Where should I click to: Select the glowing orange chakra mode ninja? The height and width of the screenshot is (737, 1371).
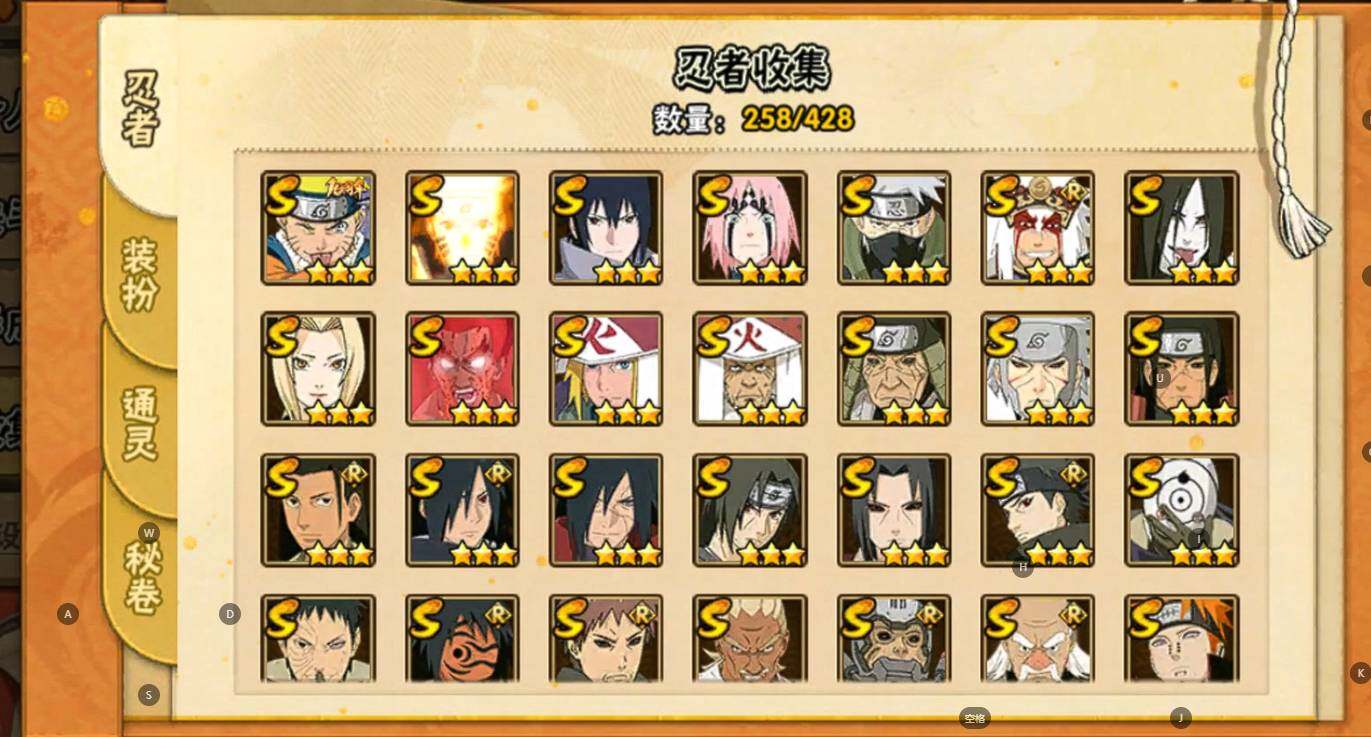coord(462,228)
